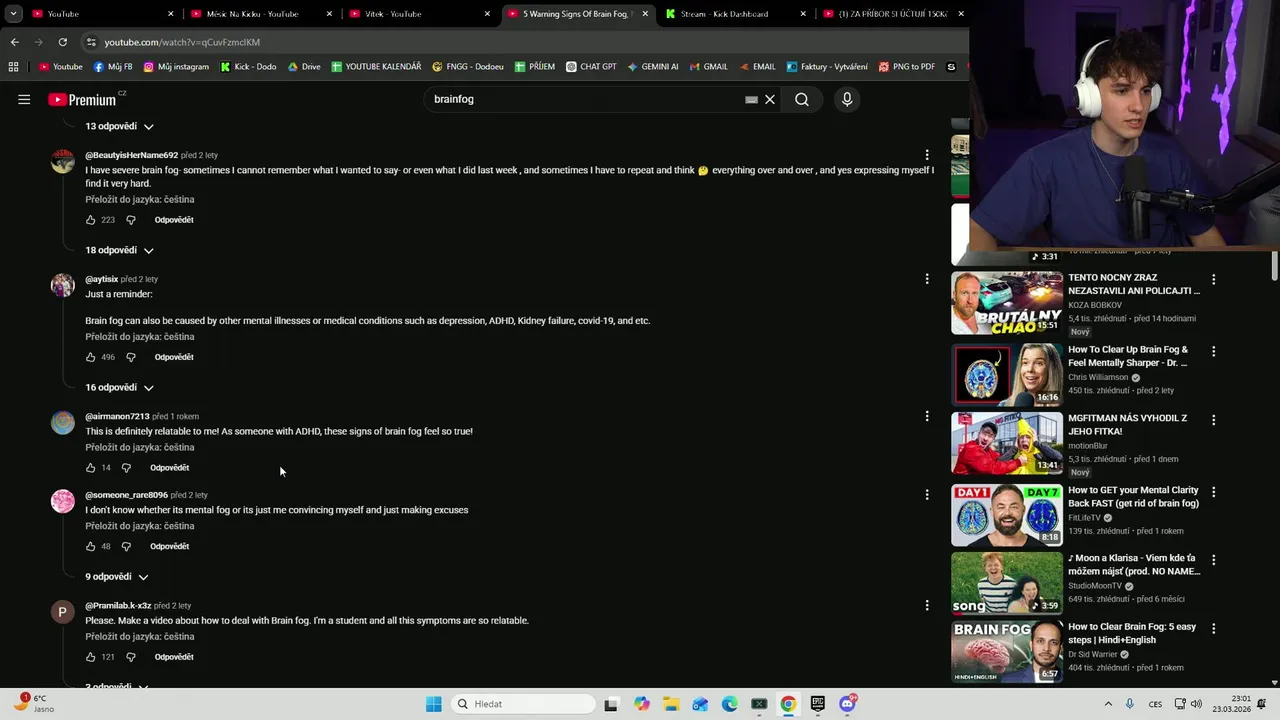The image size is (1280, 720).
Task: Reply to @airmanon7213 comment with Odpovědět
Action: tap(169, 468)
